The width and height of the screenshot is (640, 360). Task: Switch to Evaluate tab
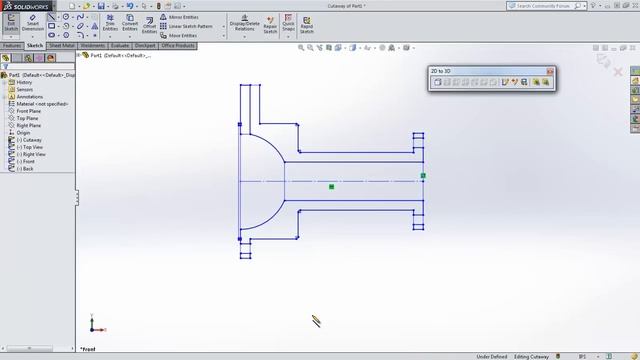tap(120, 46)
